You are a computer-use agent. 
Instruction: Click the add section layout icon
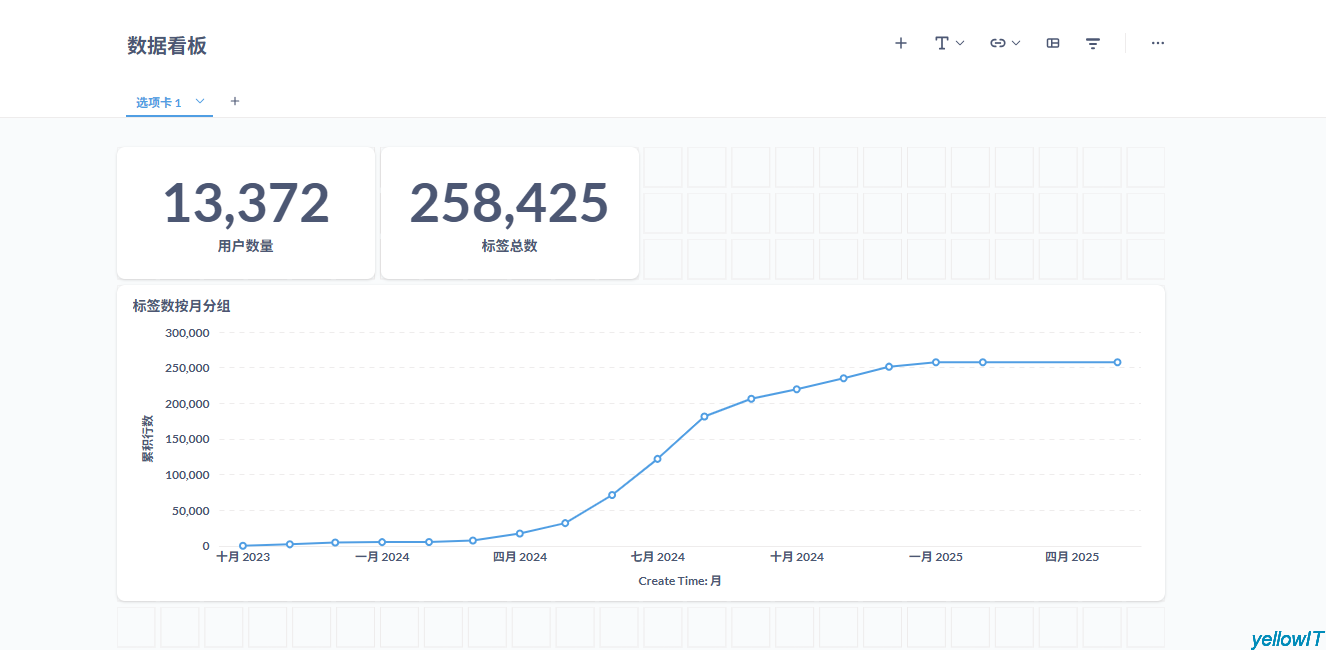[1052, 43]
